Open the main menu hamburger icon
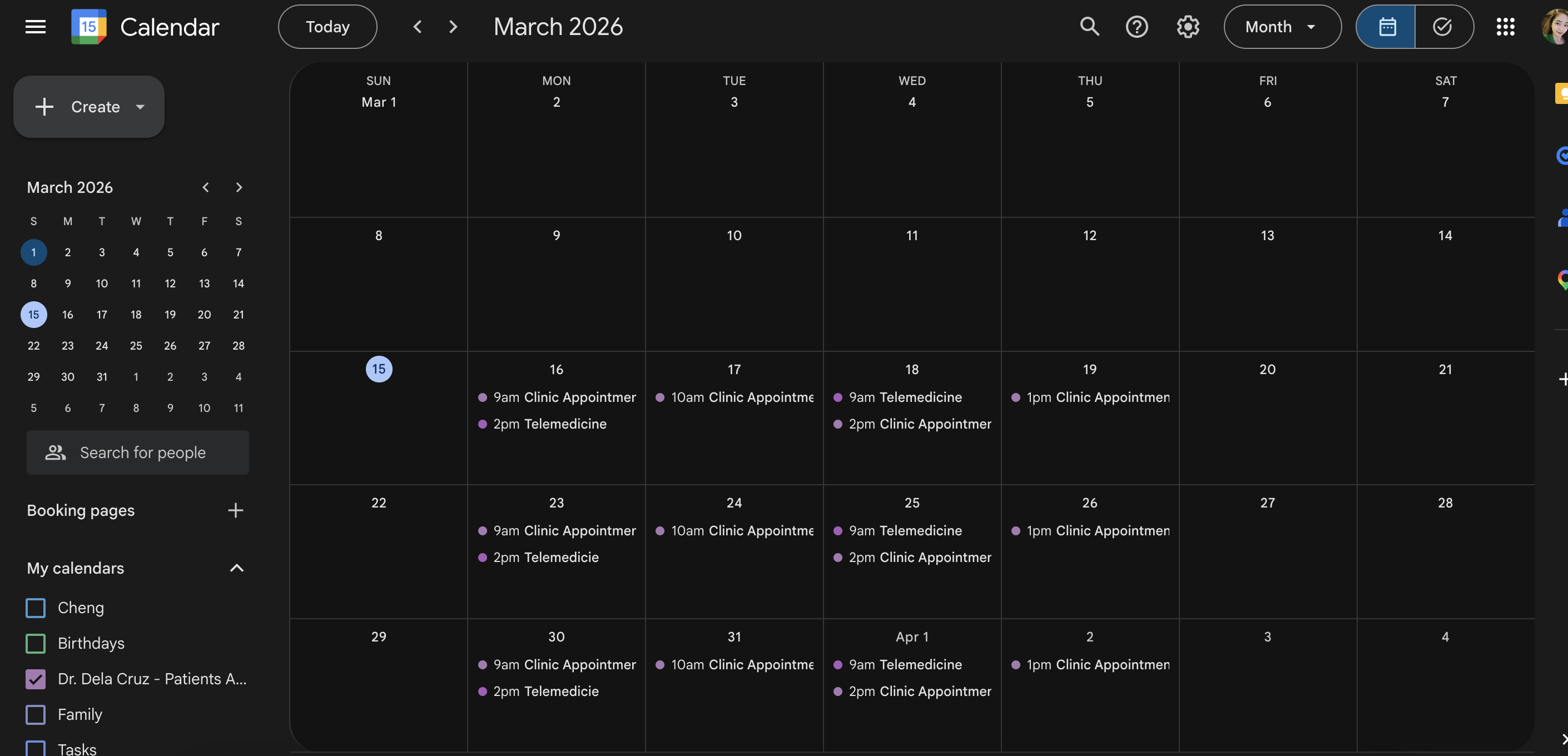 [35, 27]
